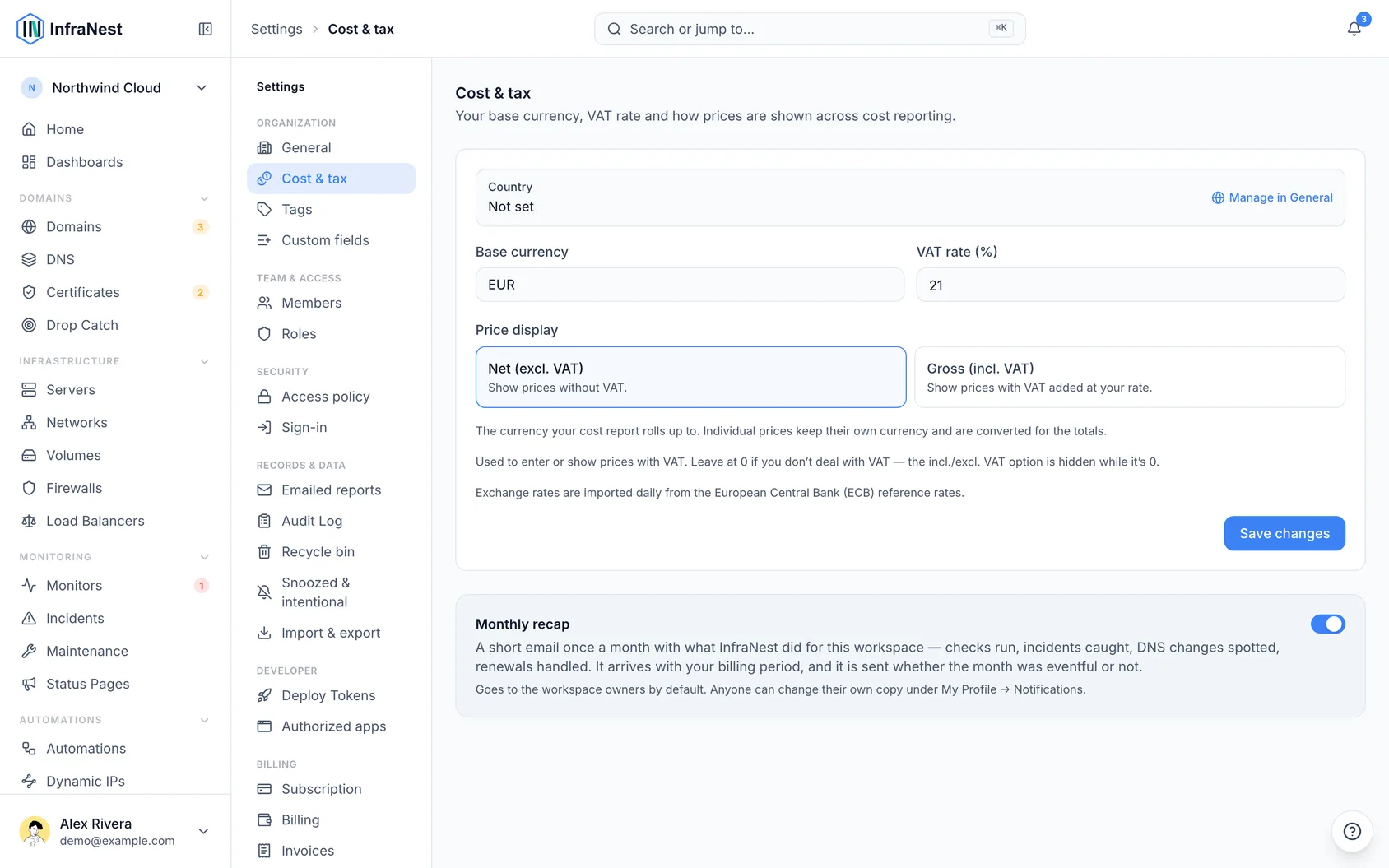Image resolution: width=1389 pixels, height=868 pixels.
Task: Go to Import & export settings
Action: 331,633
